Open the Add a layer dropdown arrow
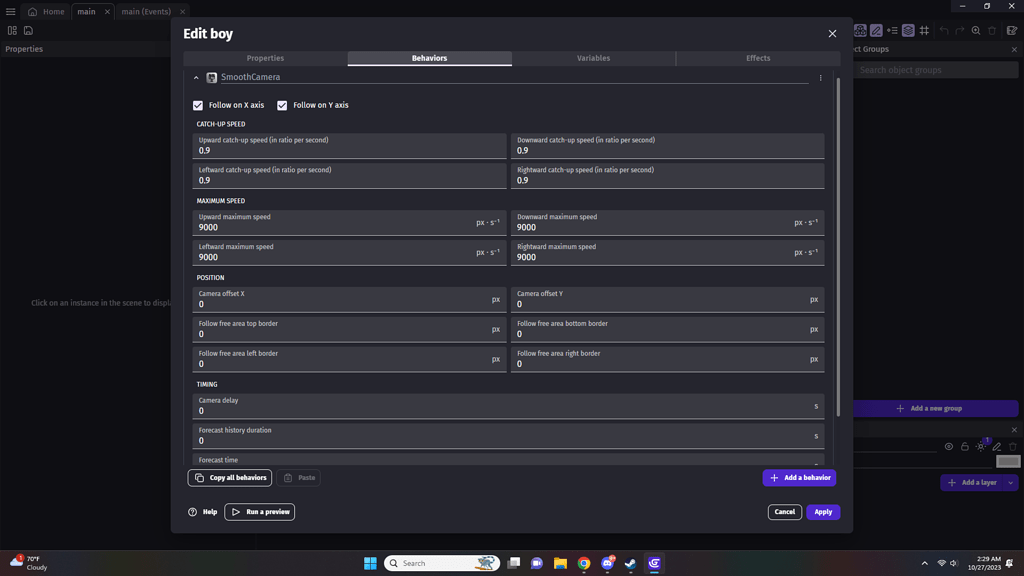The width and height of the screenshot is (1024, 576). [x=1010, y=482]
